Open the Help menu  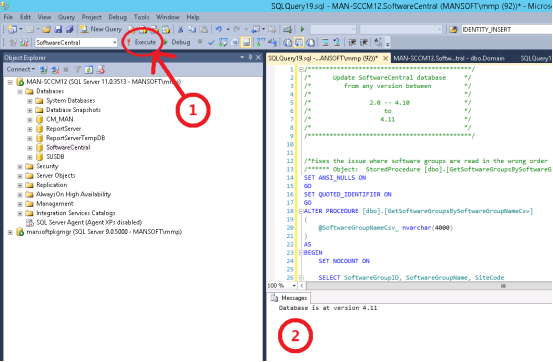tap(193, 17)
